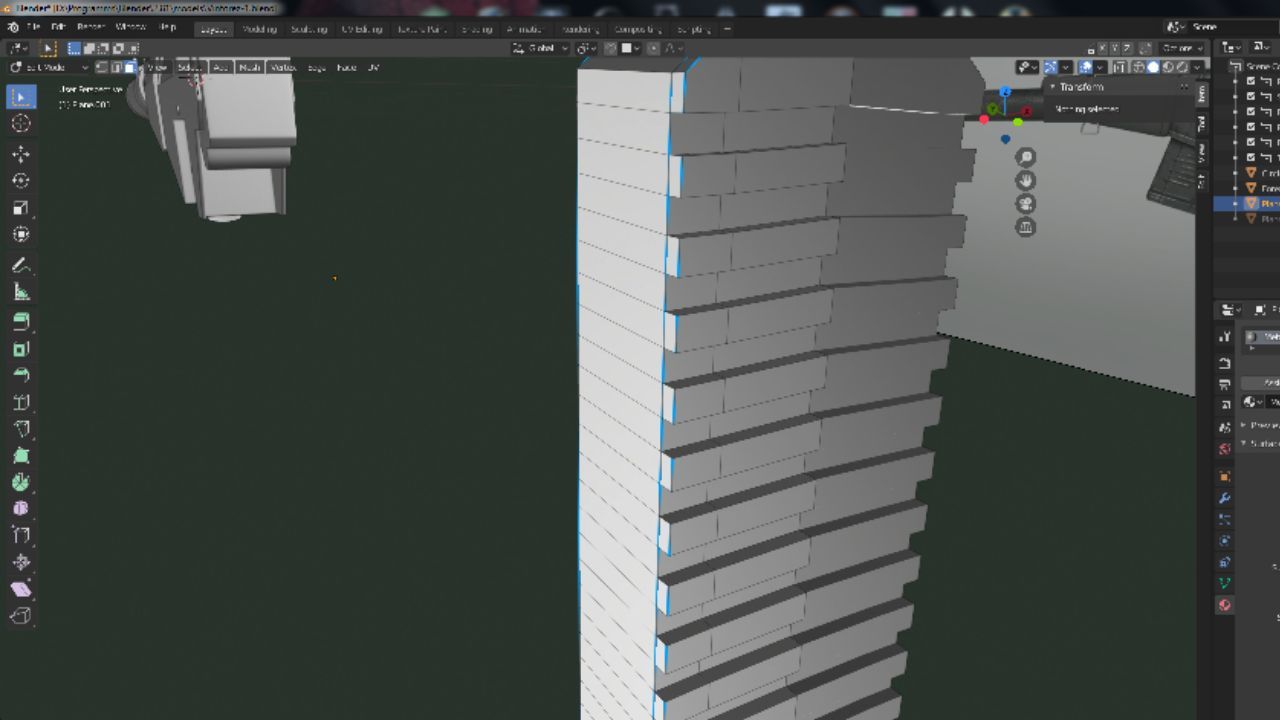Image resolution: width=1280 pixels, height=720 pixels.
Task: Select the Extrude Region tool
Action: point(21,321)
